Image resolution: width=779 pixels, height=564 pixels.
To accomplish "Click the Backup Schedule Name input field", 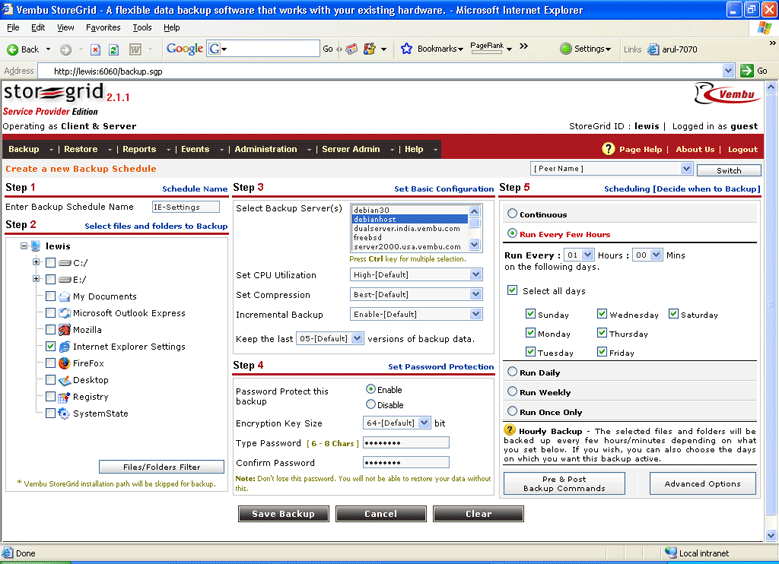I will [x=186, y=207].
